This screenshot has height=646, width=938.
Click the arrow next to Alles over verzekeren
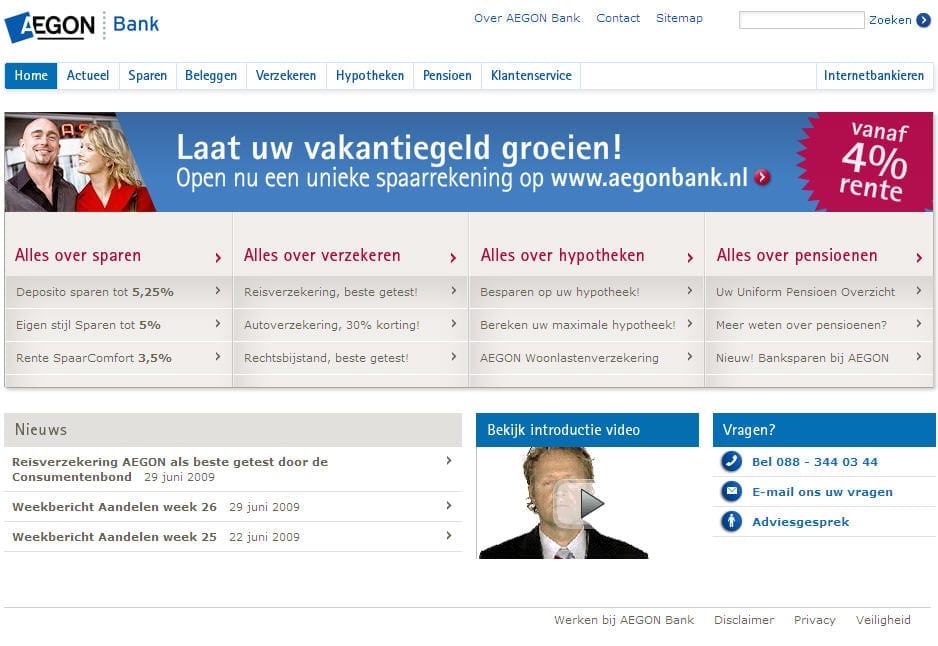click(453, 257)
